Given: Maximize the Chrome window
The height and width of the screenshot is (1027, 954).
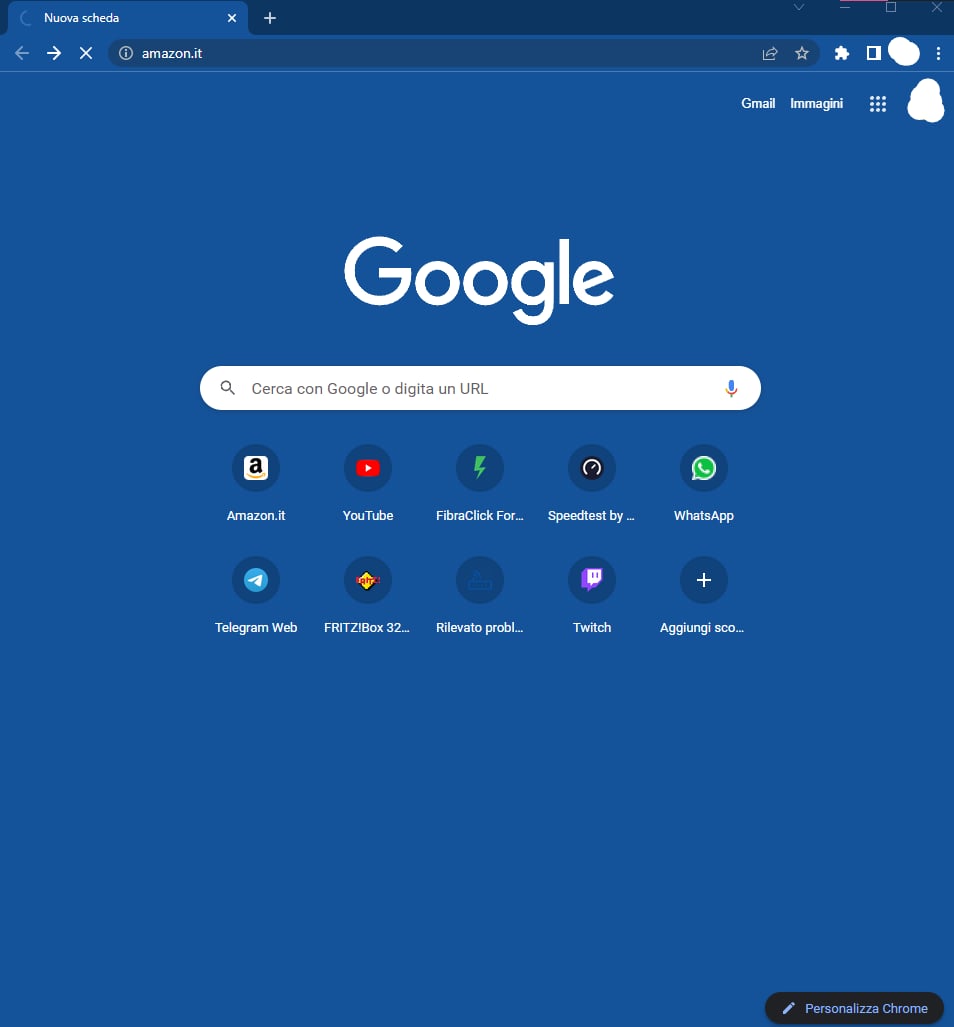Looking at the screenshot, I should (891, 7).
